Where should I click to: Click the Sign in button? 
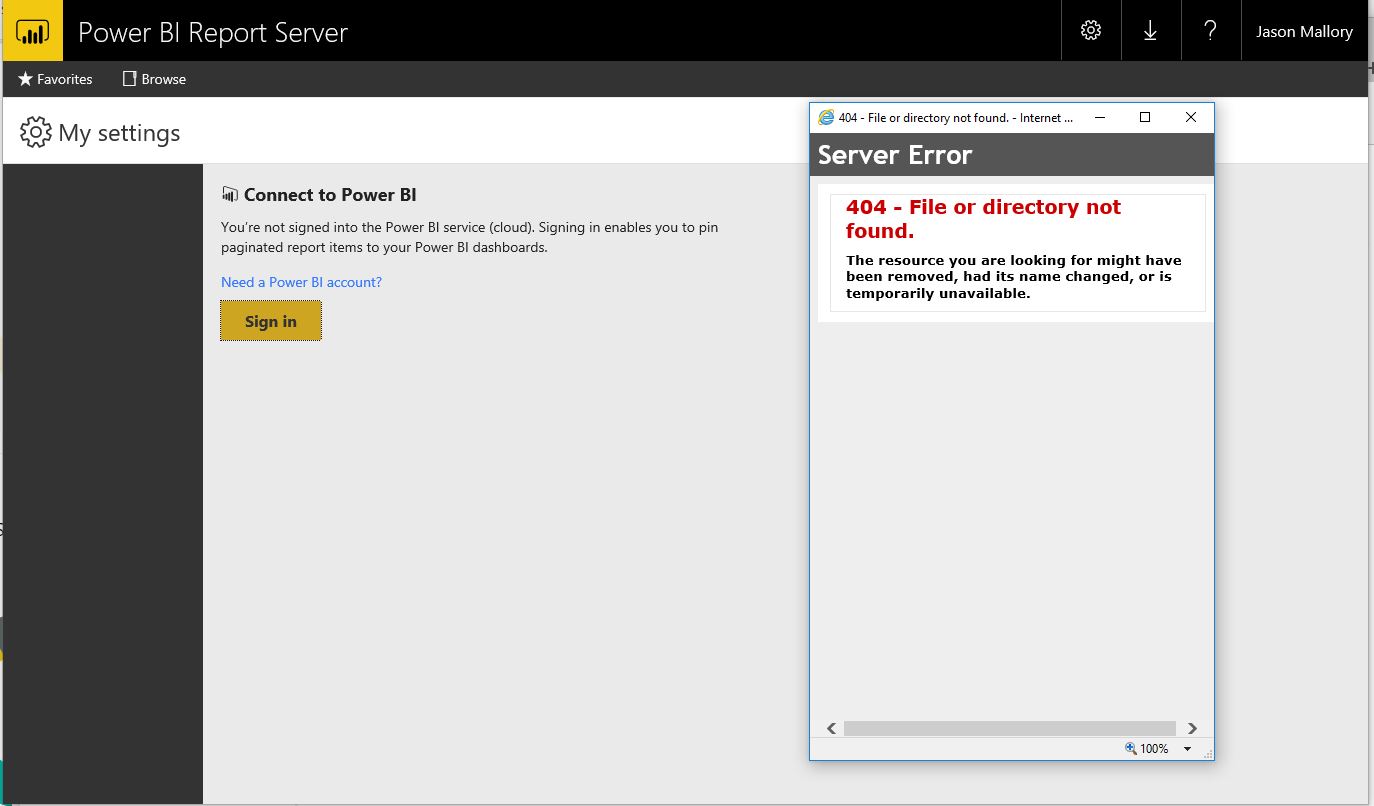(271, 321)
